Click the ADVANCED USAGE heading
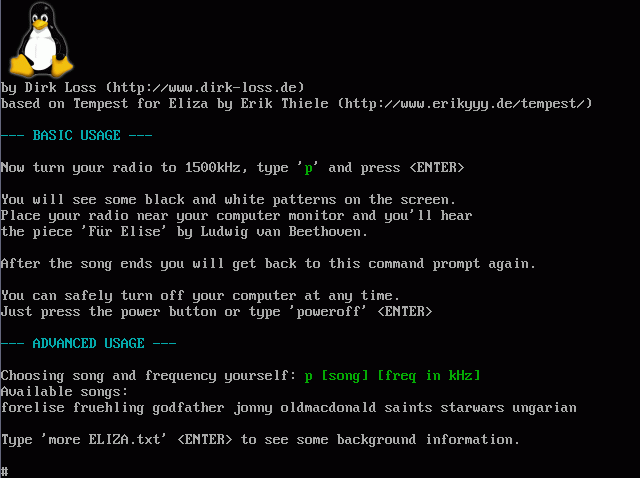This screenshot has width=640, height=478. 88,343
